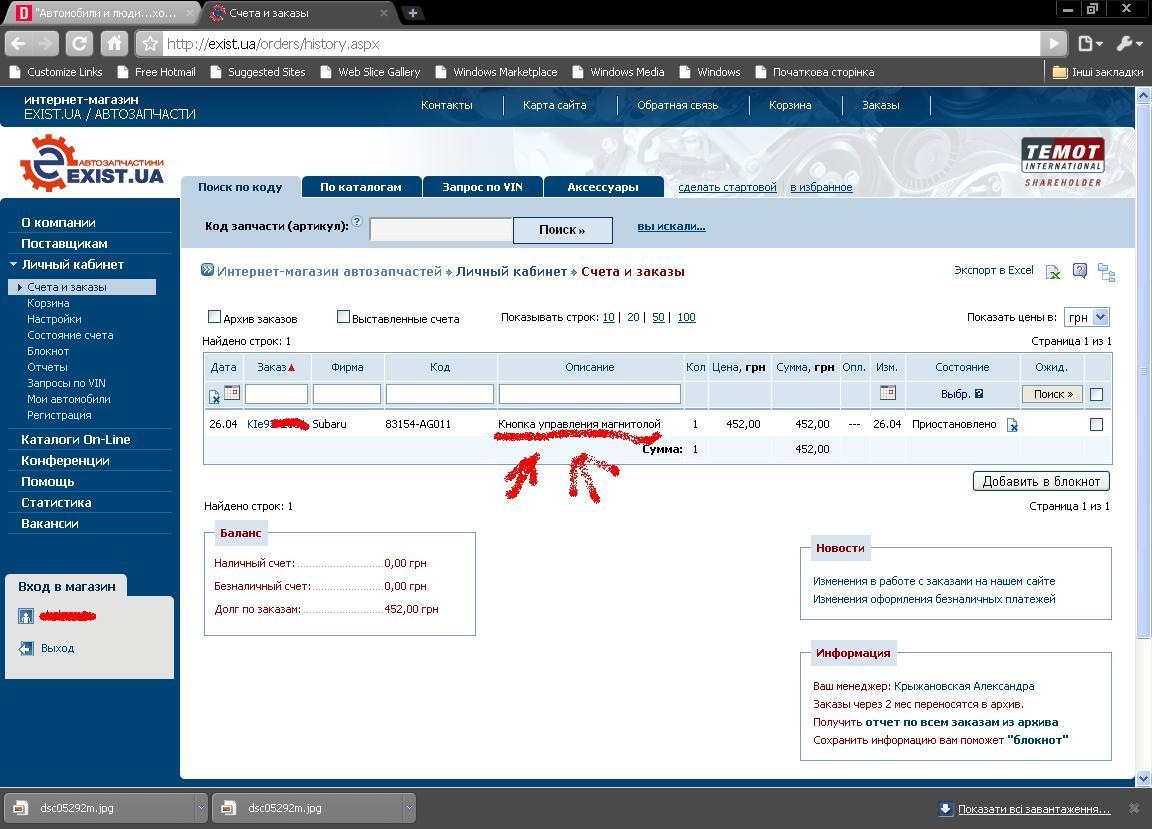The width and height of the screenshot is (1152, 829).
Task: Open the wrench settings menu
Action: 1129,43
